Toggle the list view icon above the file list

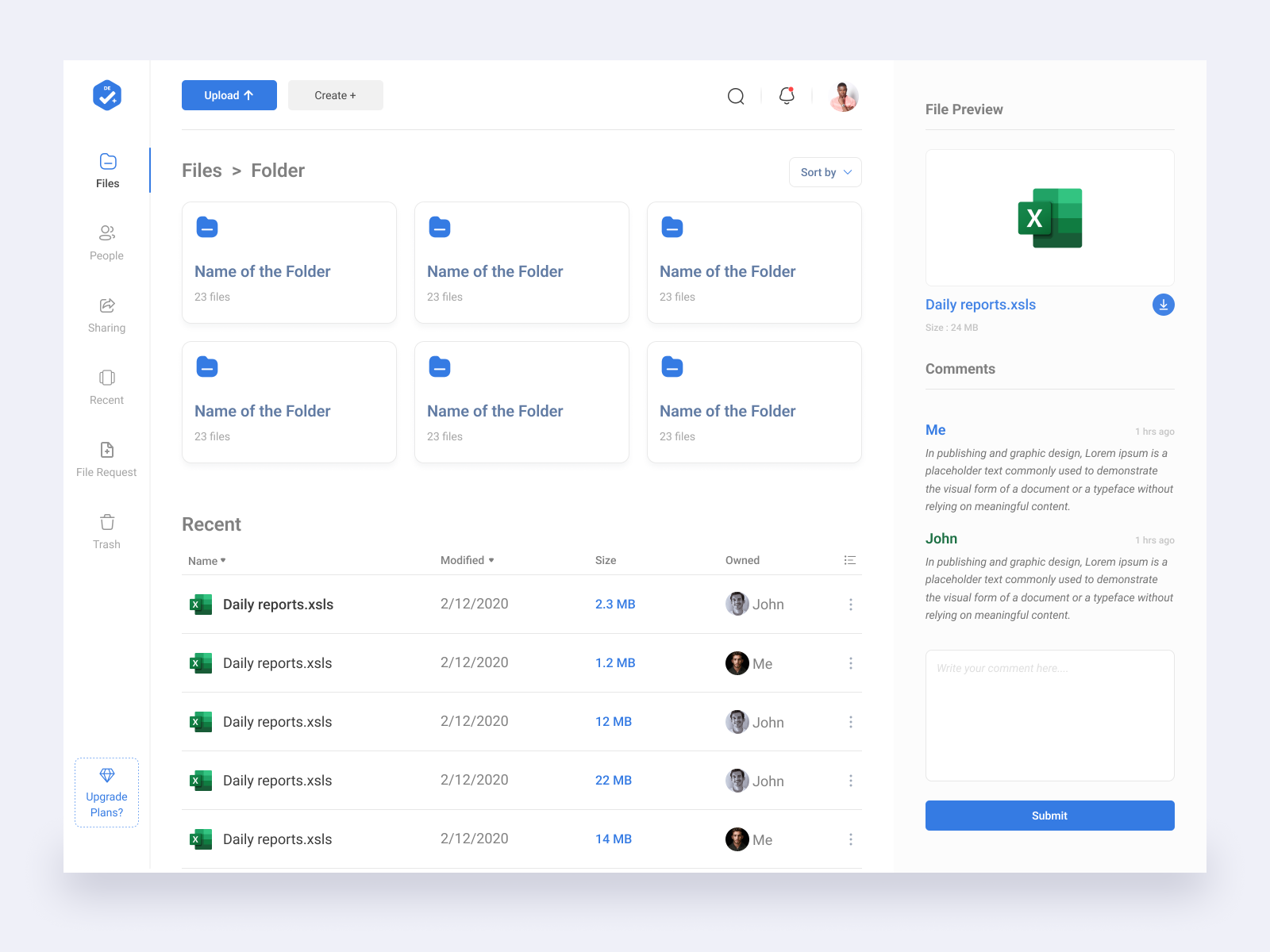849,560
